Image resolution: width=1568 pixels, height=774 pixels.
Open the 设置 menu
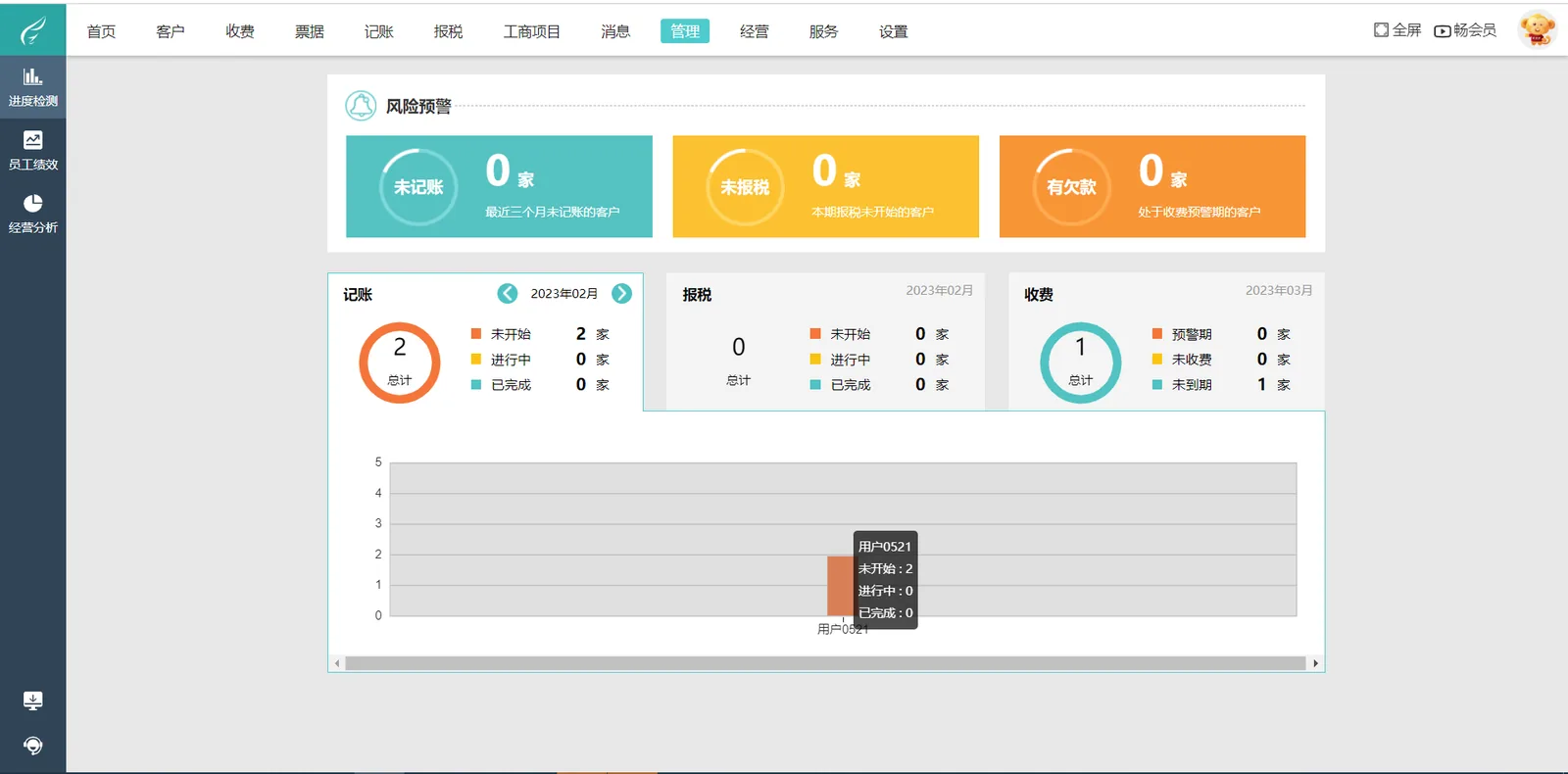point(894,31)
